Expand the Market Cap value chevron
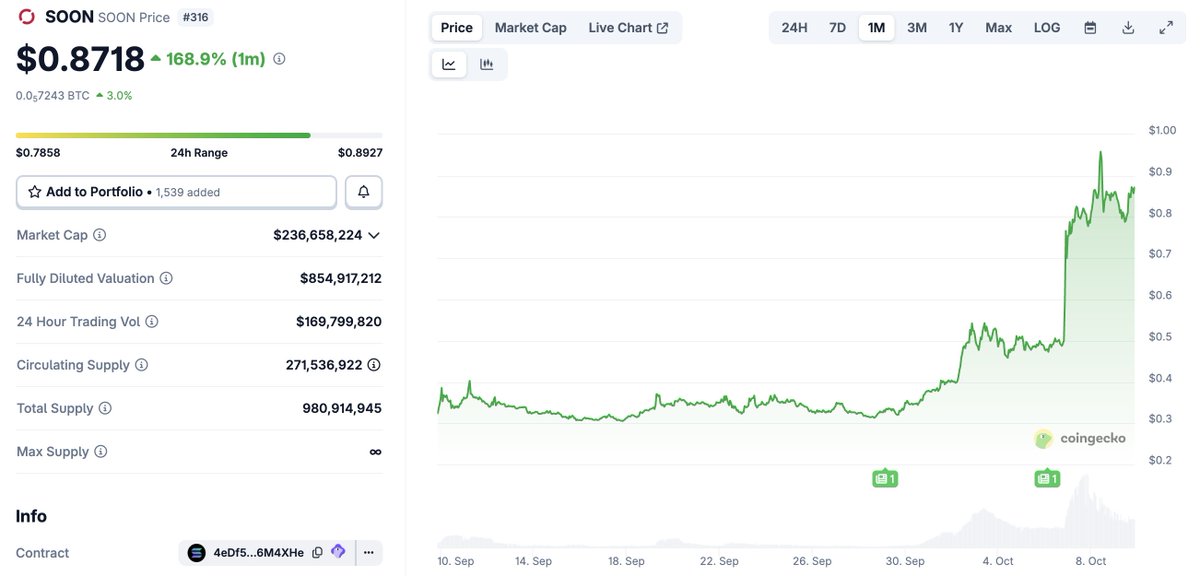This screenshot has height=576, width=1200. point(374,235)
